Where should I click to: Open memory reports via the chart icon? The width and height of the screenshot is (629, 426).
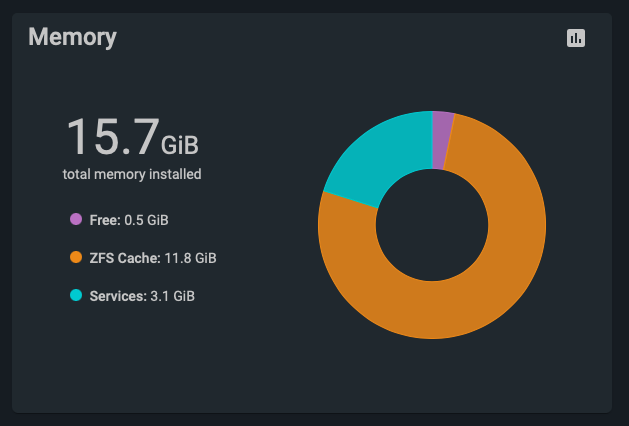pos(575,38)
